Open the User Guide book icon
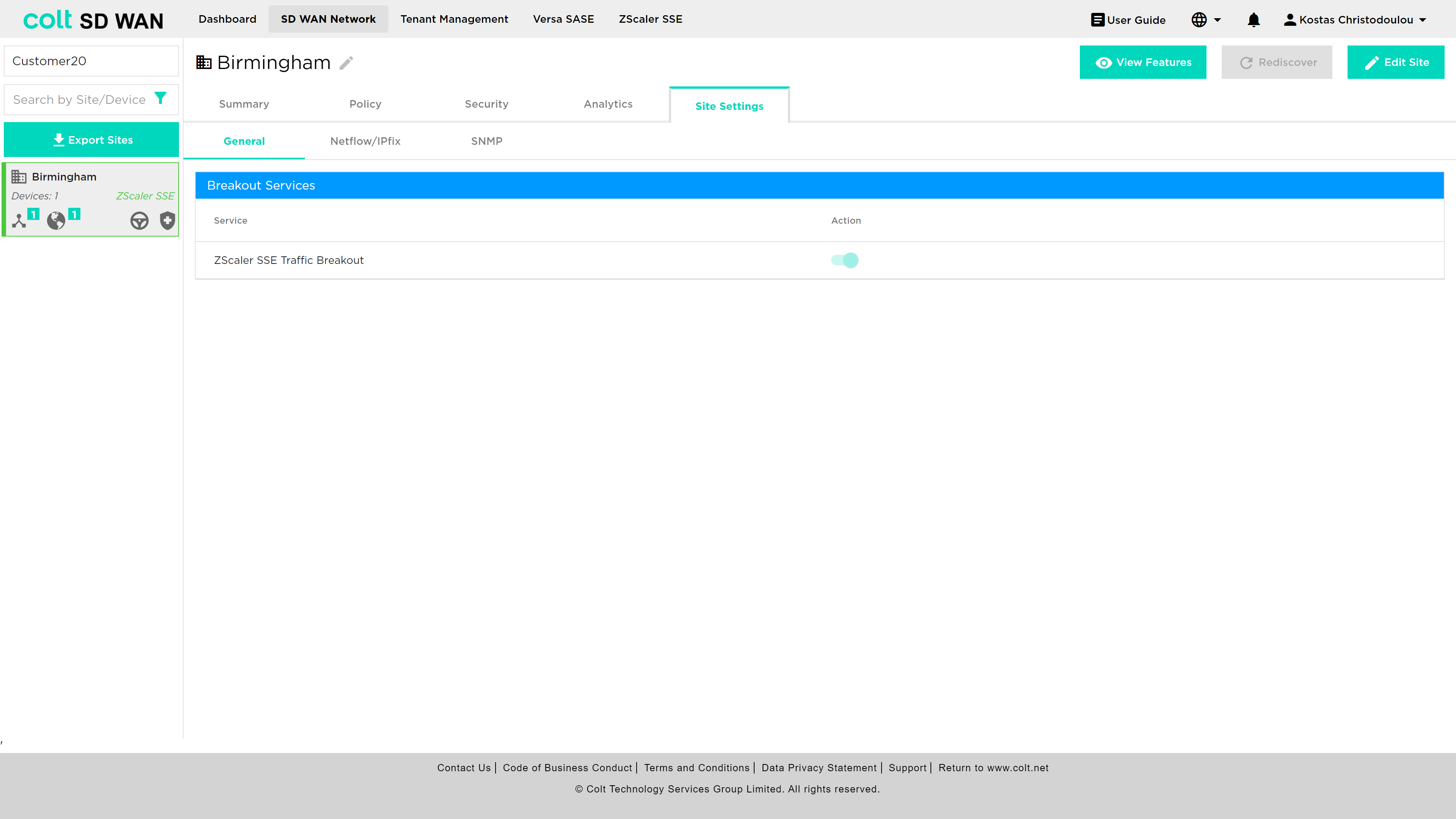The image size is (1456, 819). point(1097,20)
